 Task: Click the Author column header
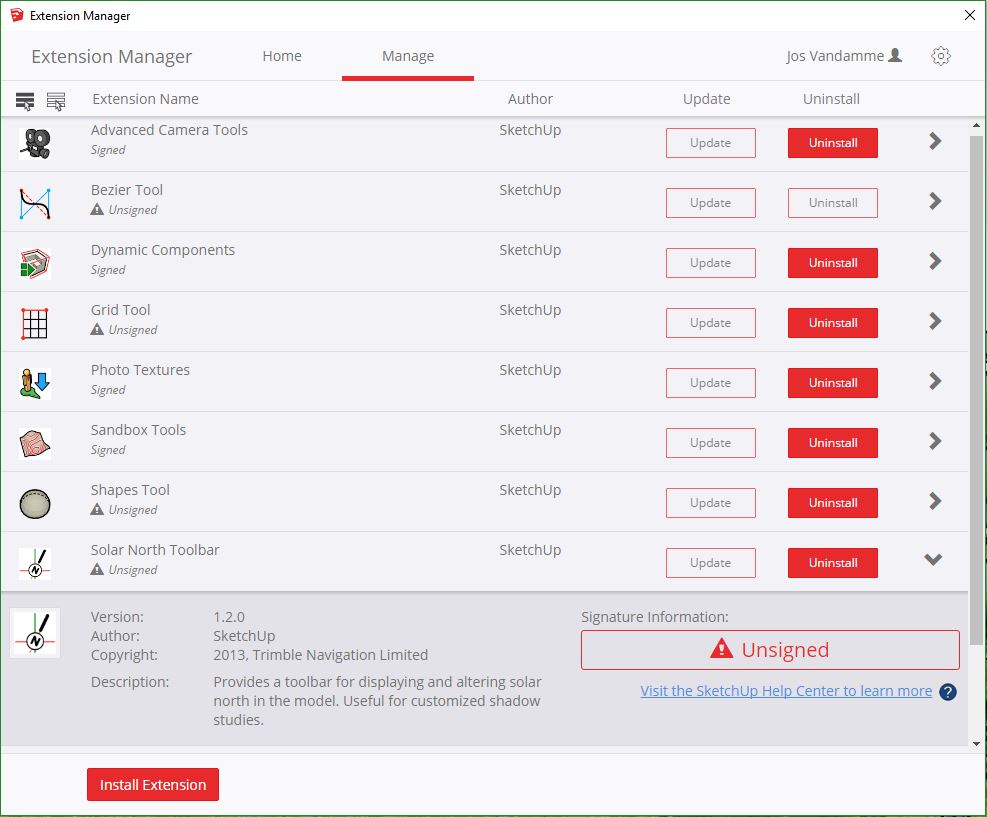pyautogui.click(x=531, y=99)
